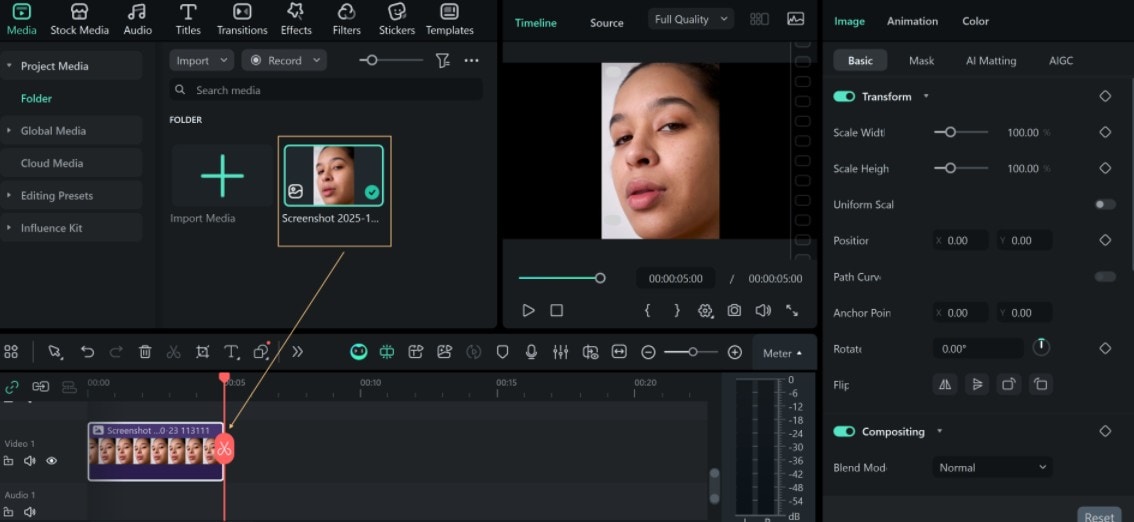1134x522 pixels.
Task: Click the Rotate dial knob
Action: pos(1041,348)
